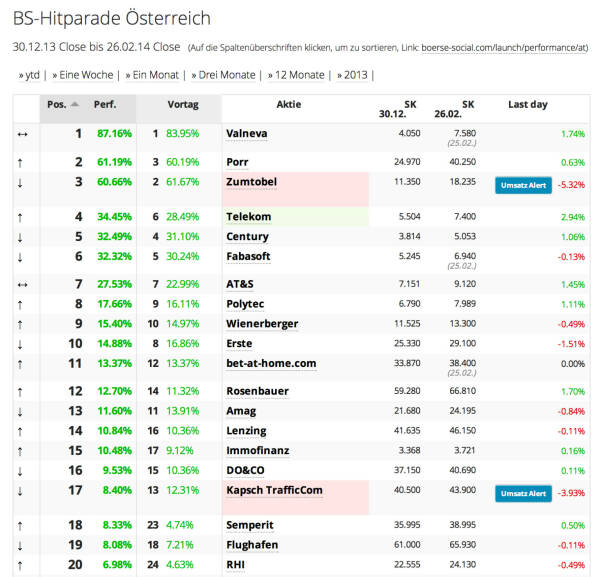Click the bet-at-home.com stock link

[271, 362]
